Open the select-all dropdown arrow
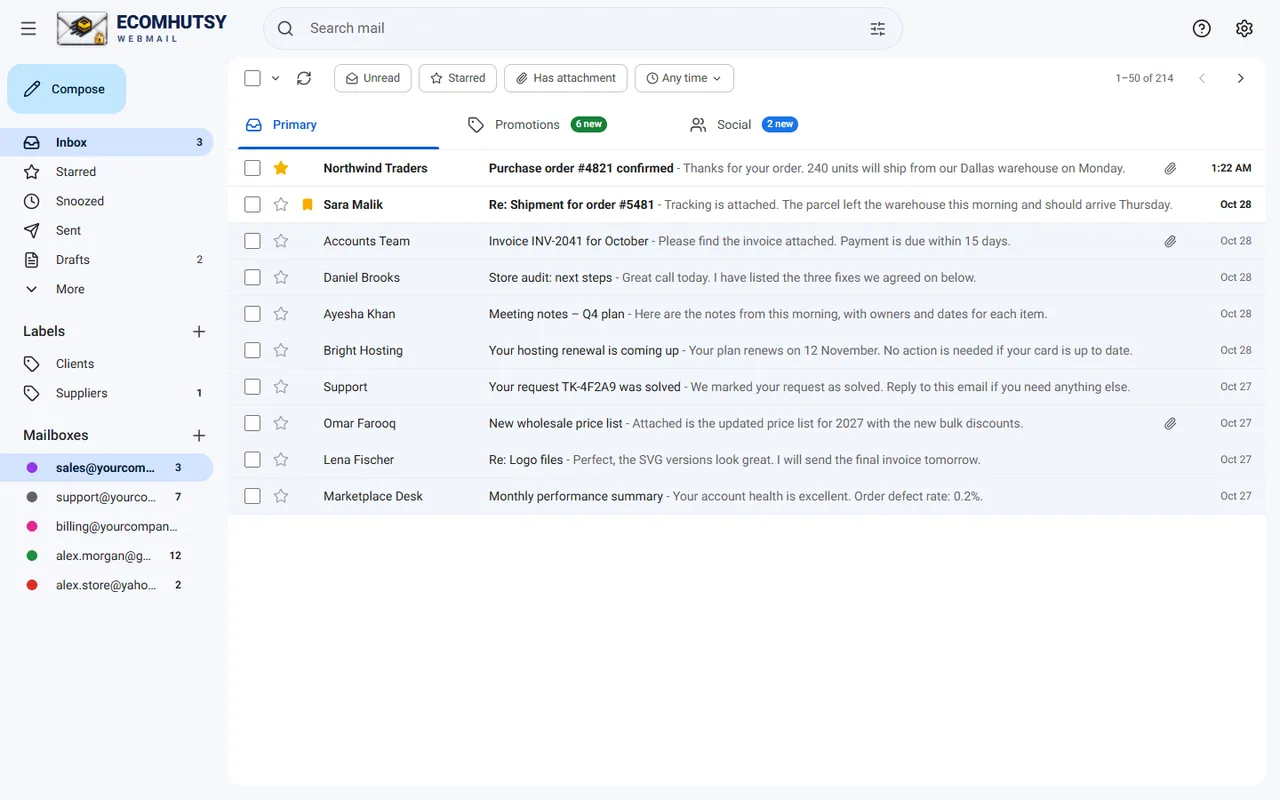This screenshot has height=800, width=1280. [275, 78]
